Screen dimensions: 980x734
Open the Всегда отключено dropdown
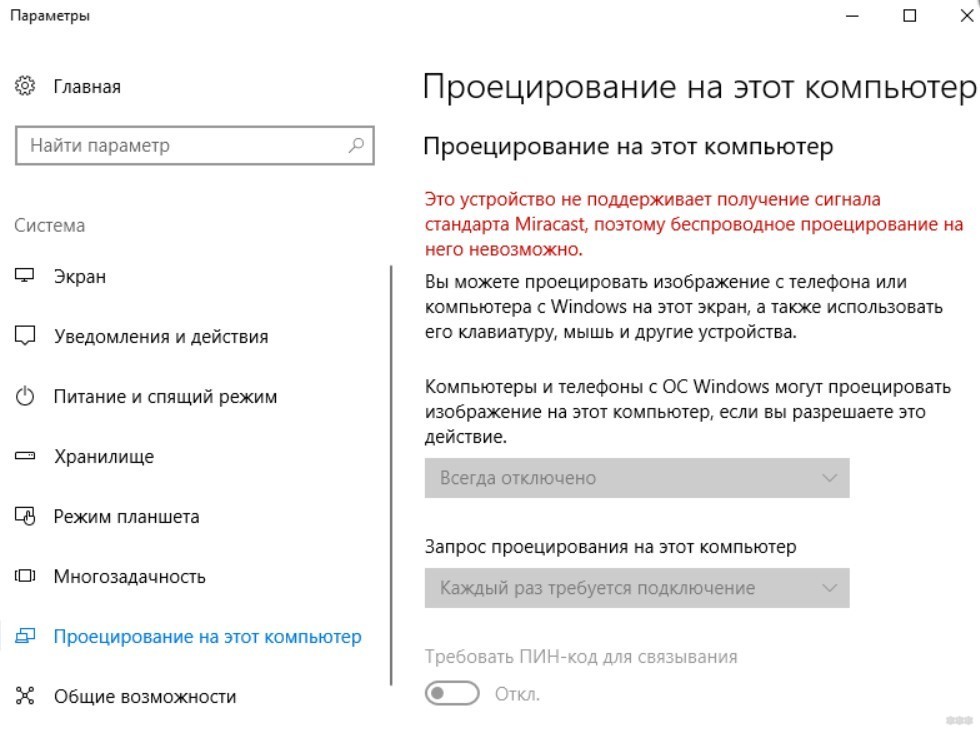click(x=640, y=478)
